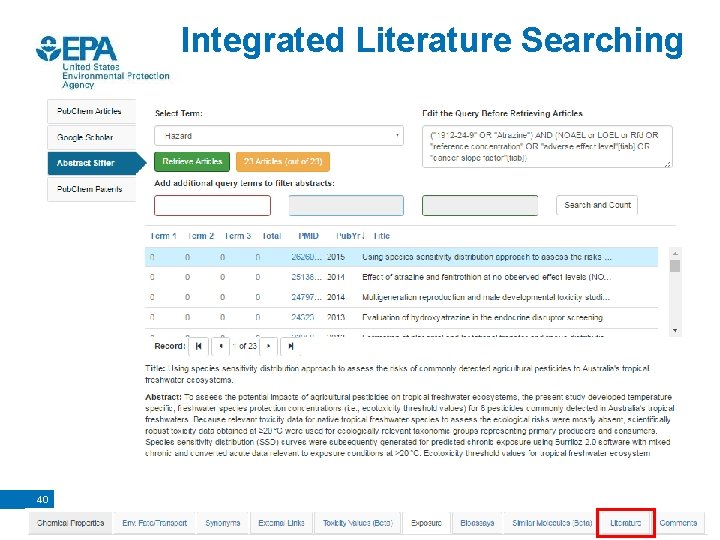Click in the query editing text area
This screenshot has width=720, height=540.
pos(547,146)
